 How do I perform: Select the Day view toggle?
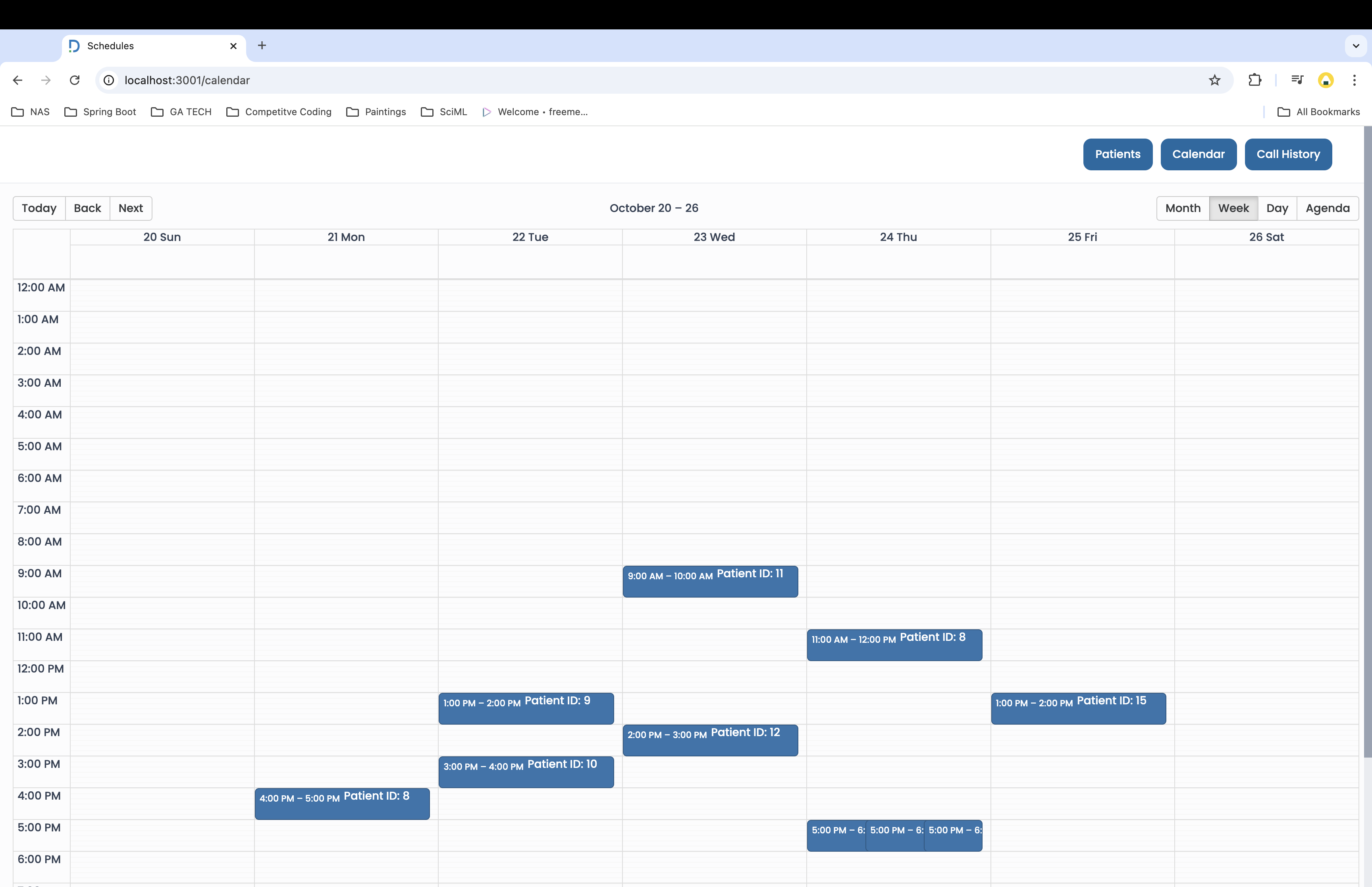1276,208
